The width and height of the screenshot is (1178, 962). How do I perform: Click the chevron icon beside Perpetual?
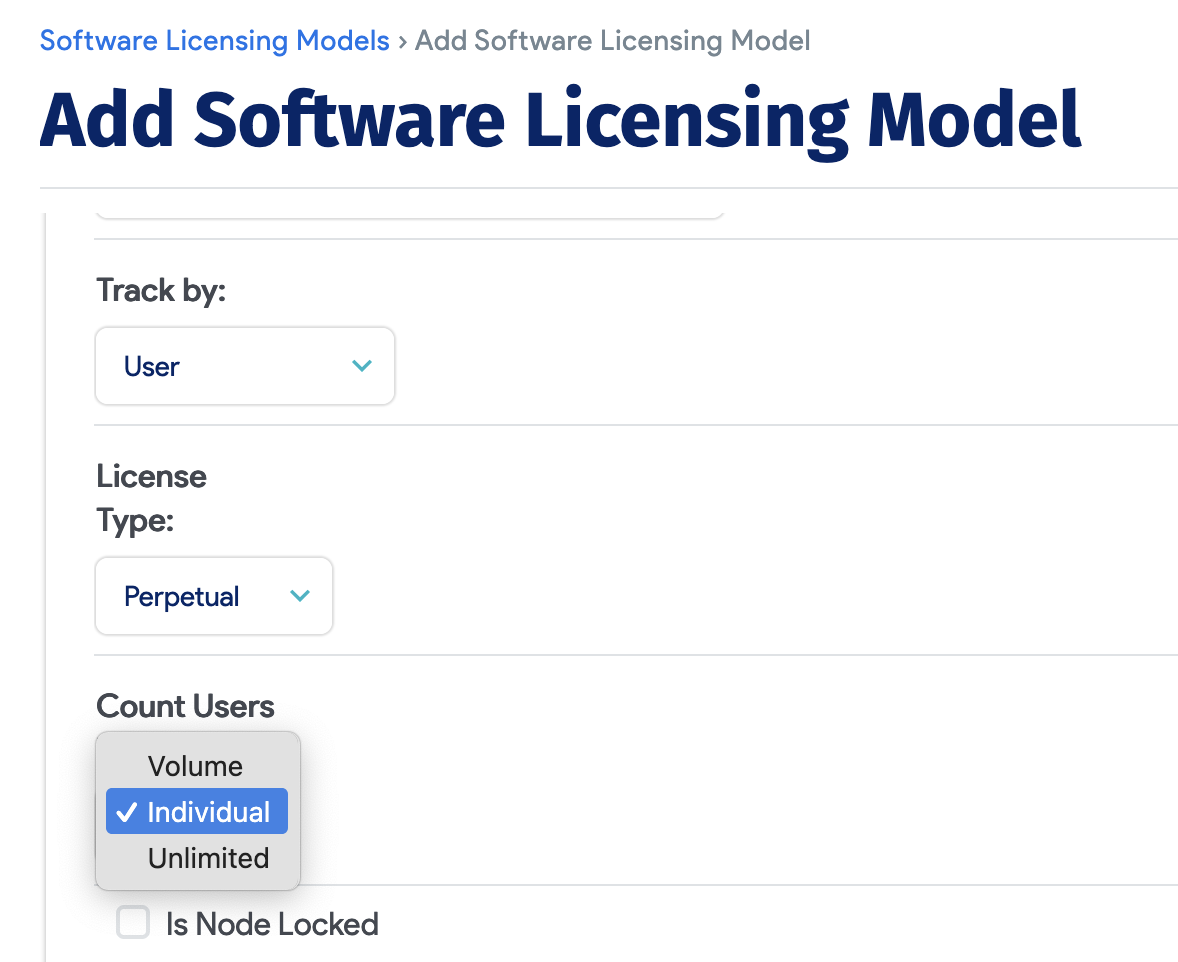[x=299, y=596]
